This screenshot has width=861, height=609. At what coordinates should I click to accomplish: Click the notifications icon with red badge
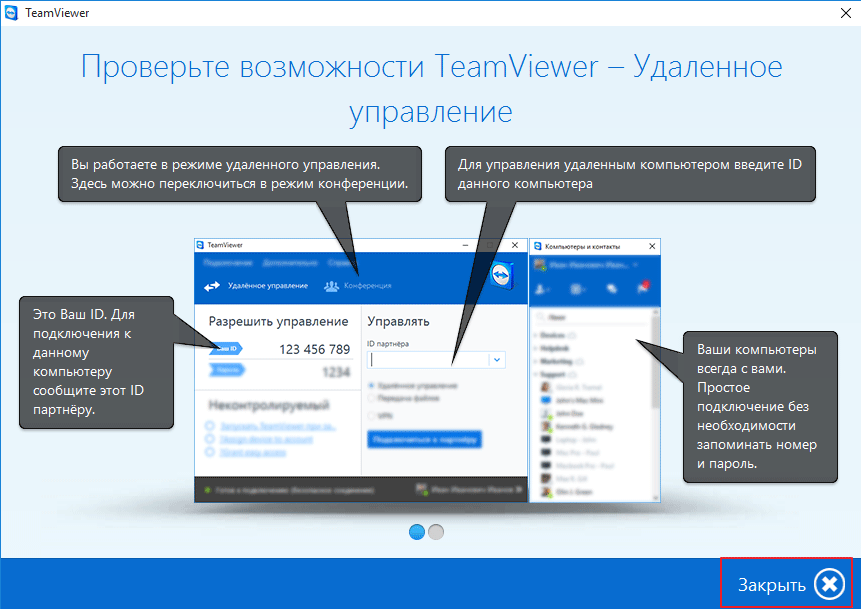point(642,289)
